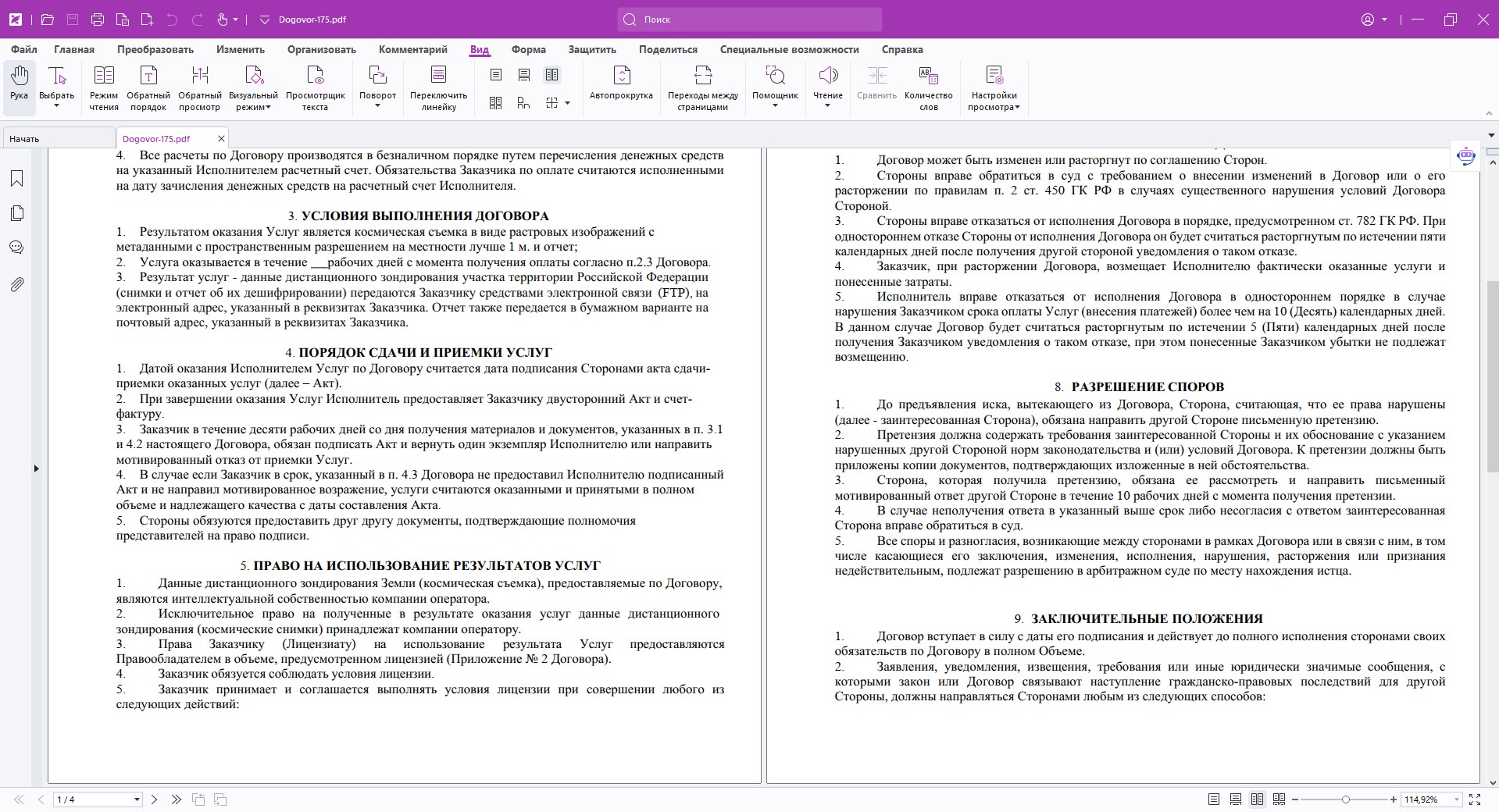The height and width of the screenshot is (812, 1499).
Task: Toggle two-page facing view in ribbon
Action: (x=552, y=75)
